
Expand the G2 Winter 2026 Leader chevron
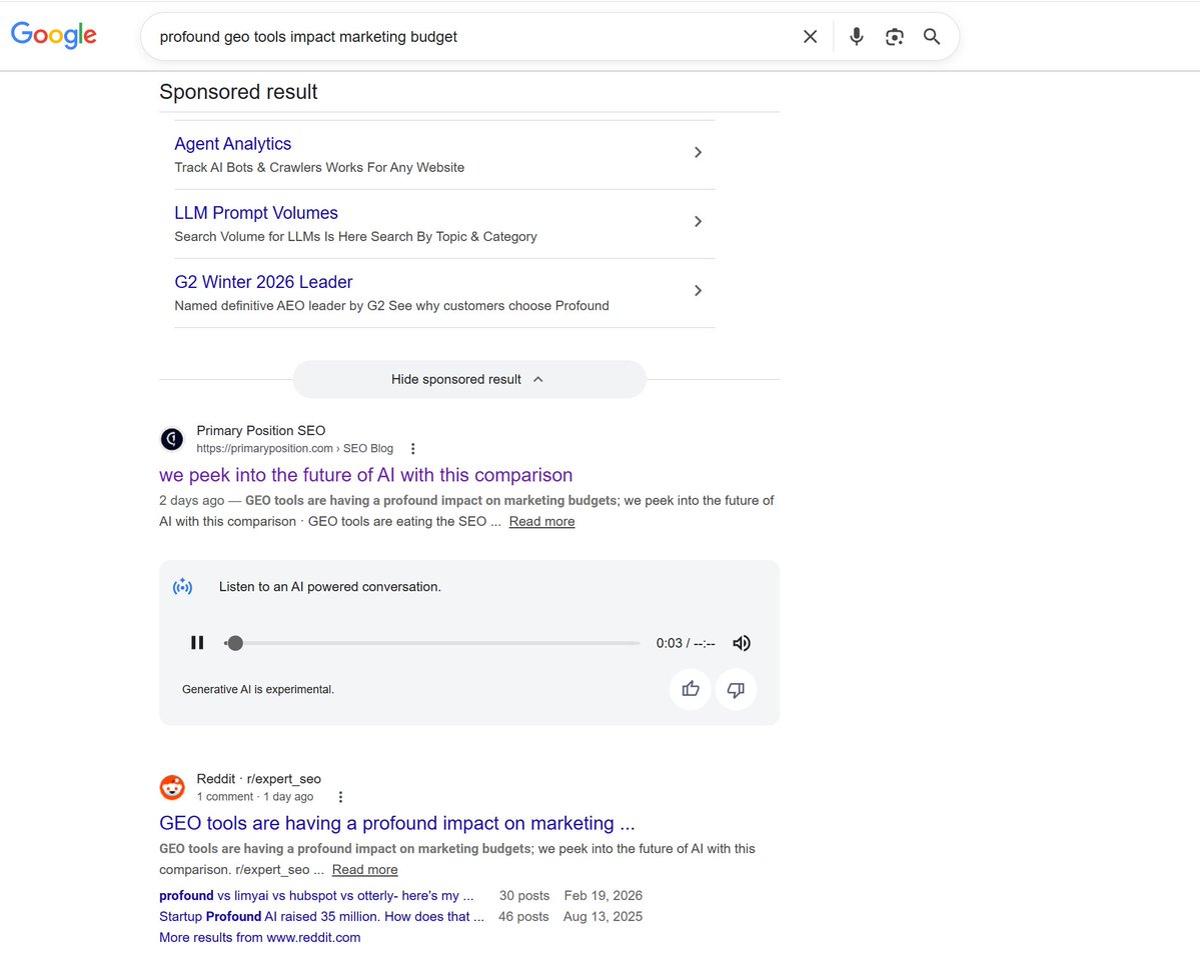click(698, 290)
